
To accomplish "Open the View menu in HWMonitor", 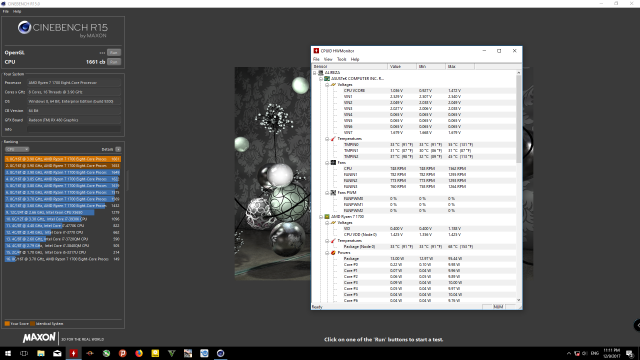I will [x=328, y=59].
